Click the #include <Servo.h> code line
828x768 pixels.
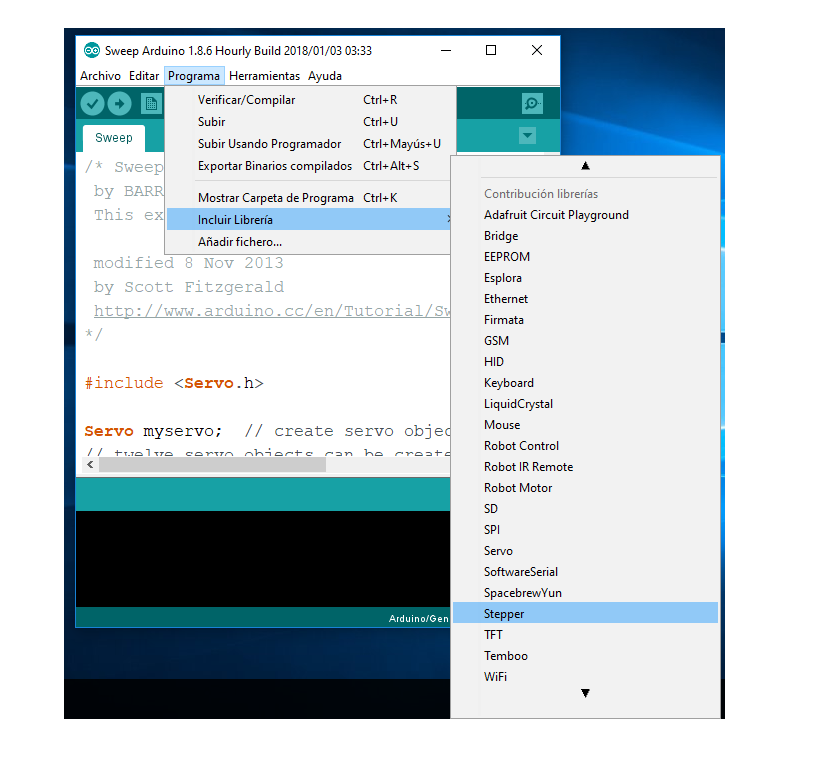tap(174, 383)
